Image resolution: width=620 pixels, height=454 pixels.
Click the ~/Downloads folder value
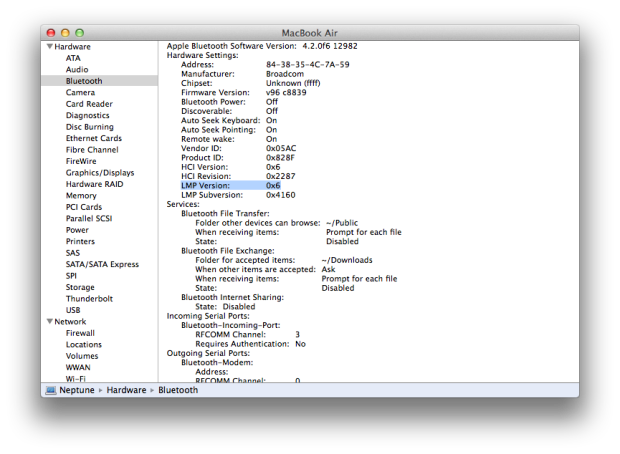tap(347, 260)
